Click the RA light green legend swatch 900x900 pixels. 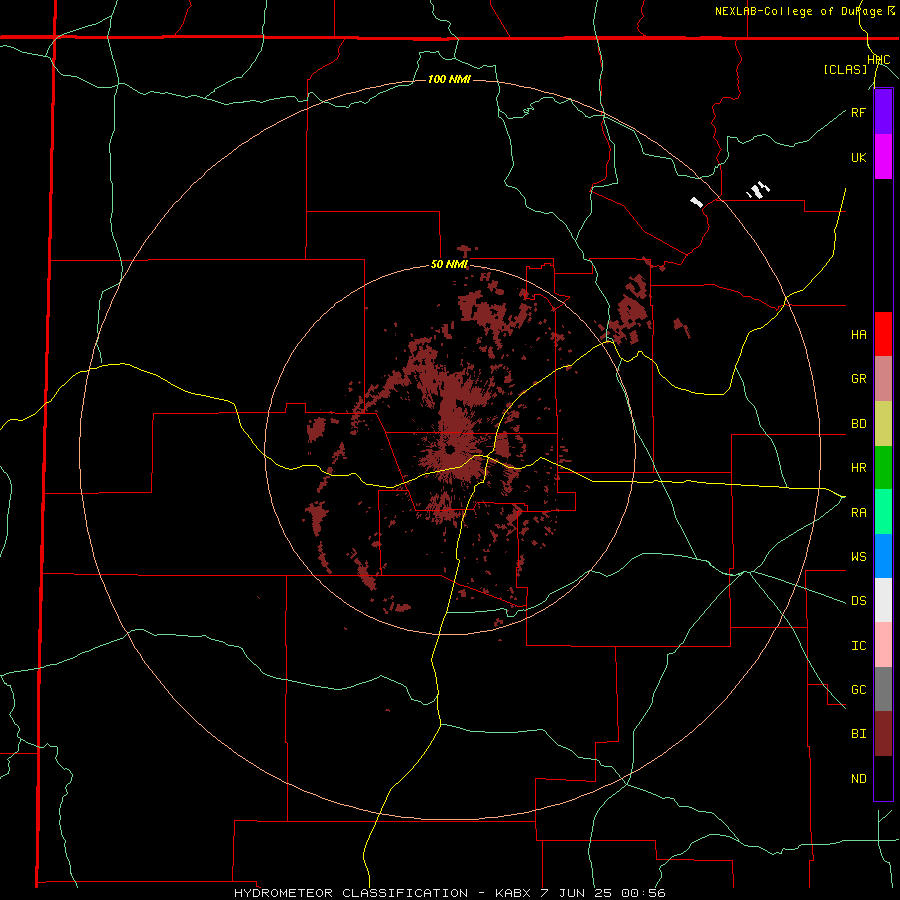[883, 512]
